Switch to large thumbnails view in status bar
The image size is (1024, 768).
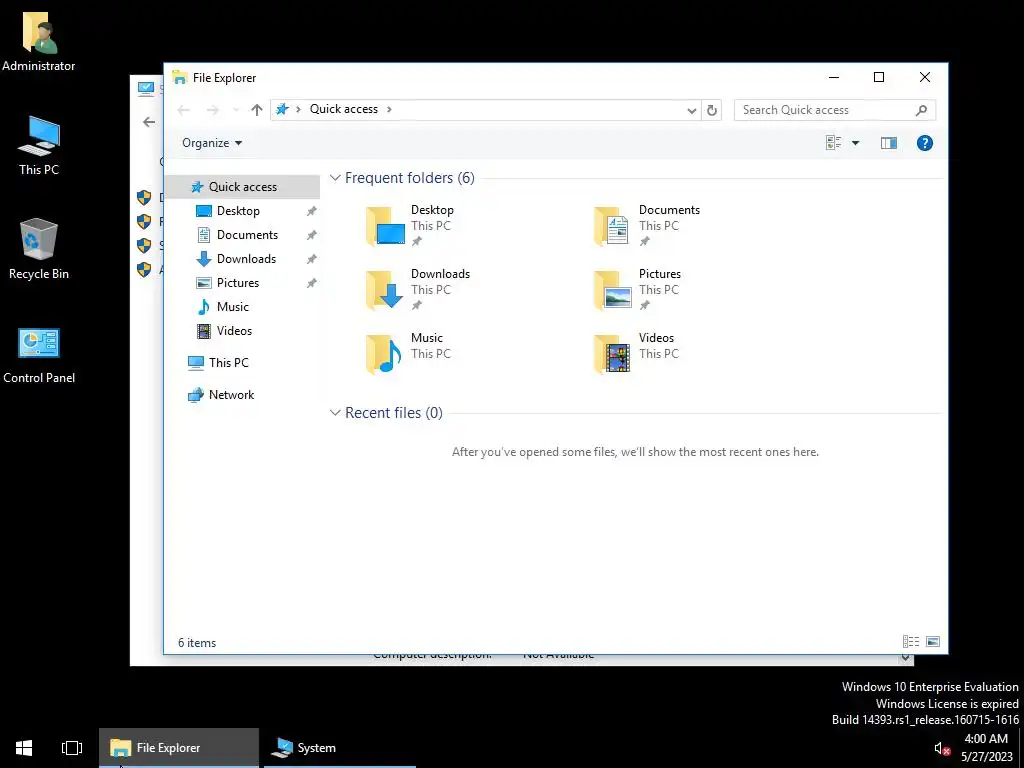click(933, 642)
